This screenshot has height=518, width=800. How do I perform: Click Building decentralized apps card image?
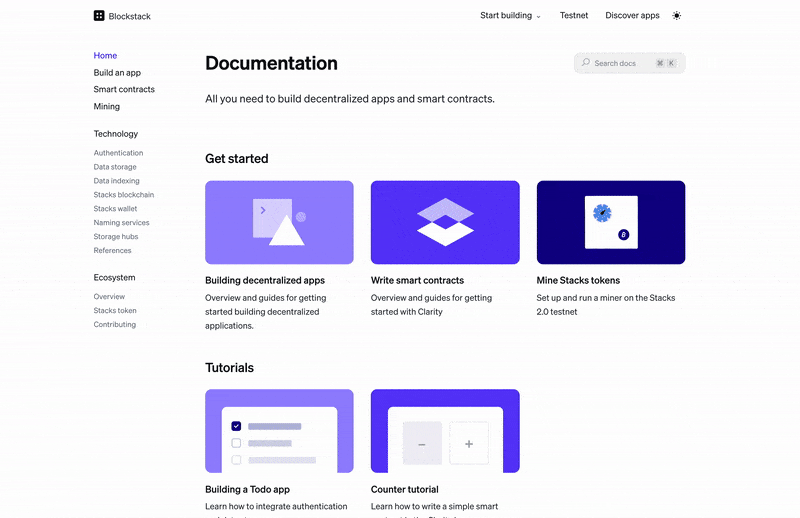click(279, 222)
